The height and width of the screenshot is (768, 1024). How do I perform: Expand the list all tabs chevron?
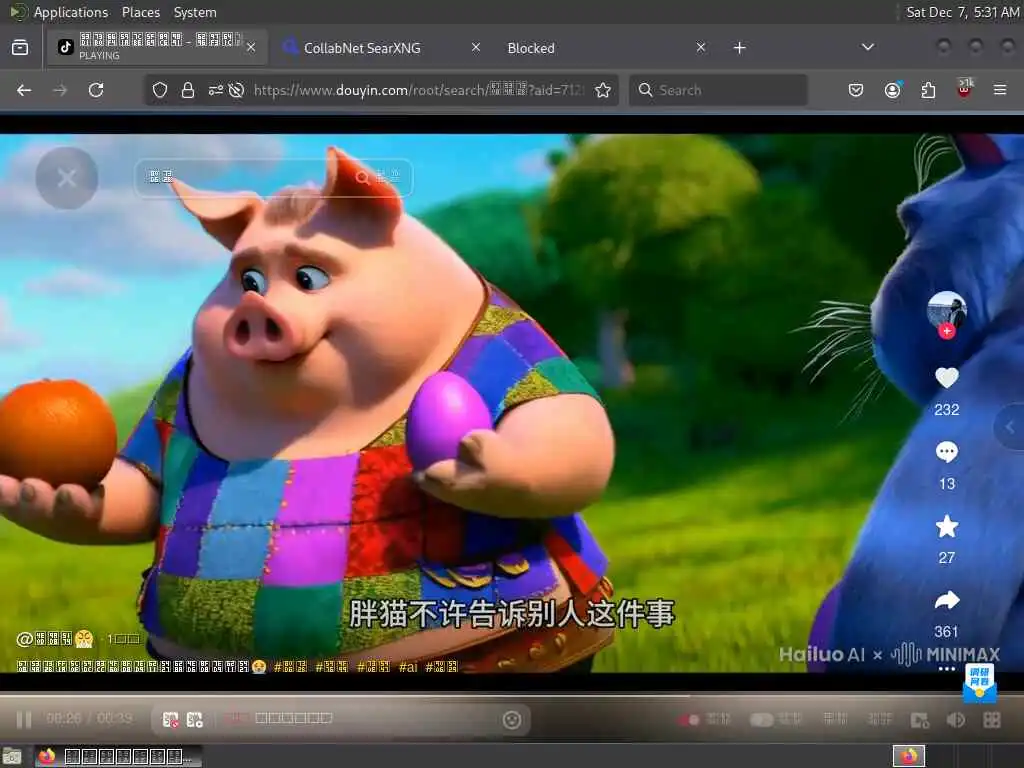868,47
